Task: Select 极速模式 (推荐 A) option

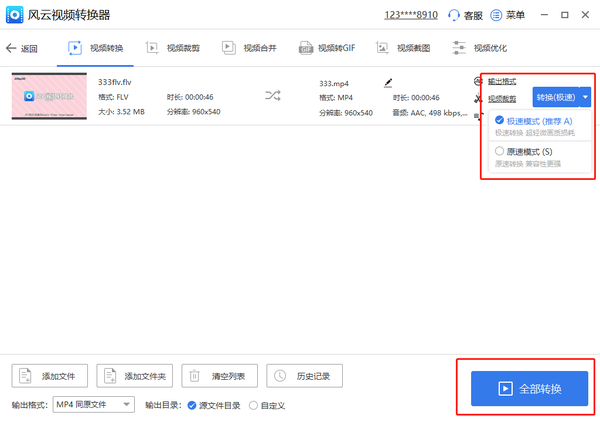Action: pyautogui.click(x=540, y=126)
